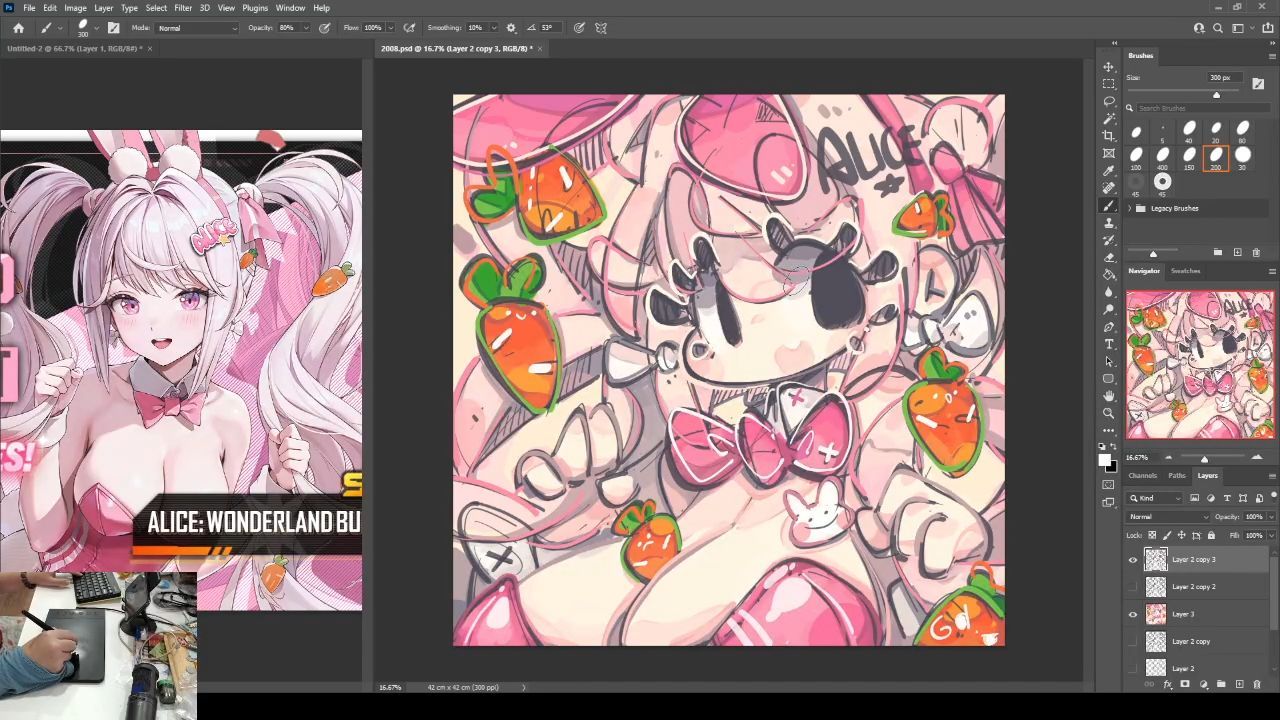Open smoothing options gear icon
Image resolution: width=1280 pixels, height=720 pixels.
tap(511, 28)
